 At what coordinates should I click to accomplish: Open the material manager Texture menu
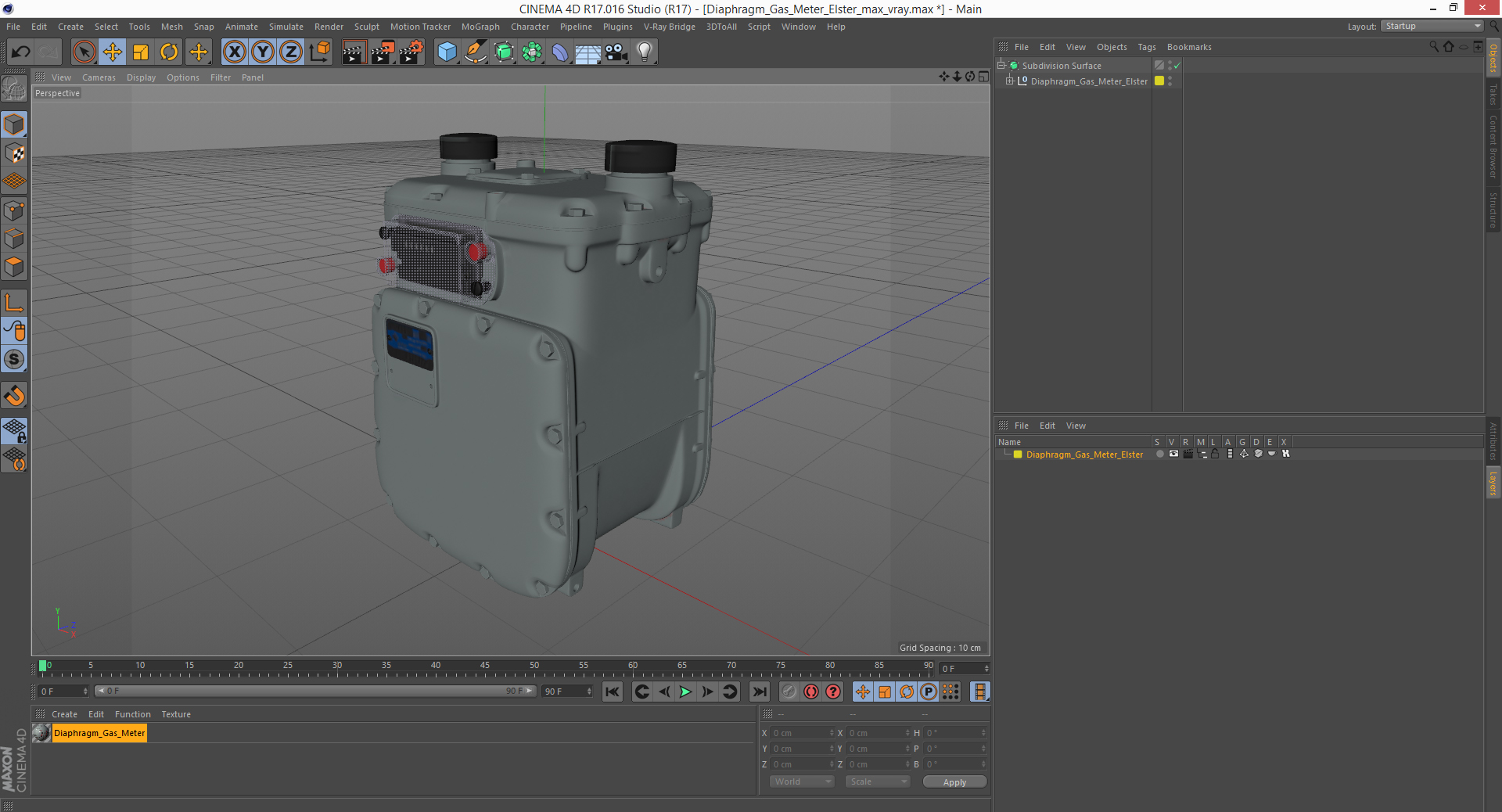175,714
